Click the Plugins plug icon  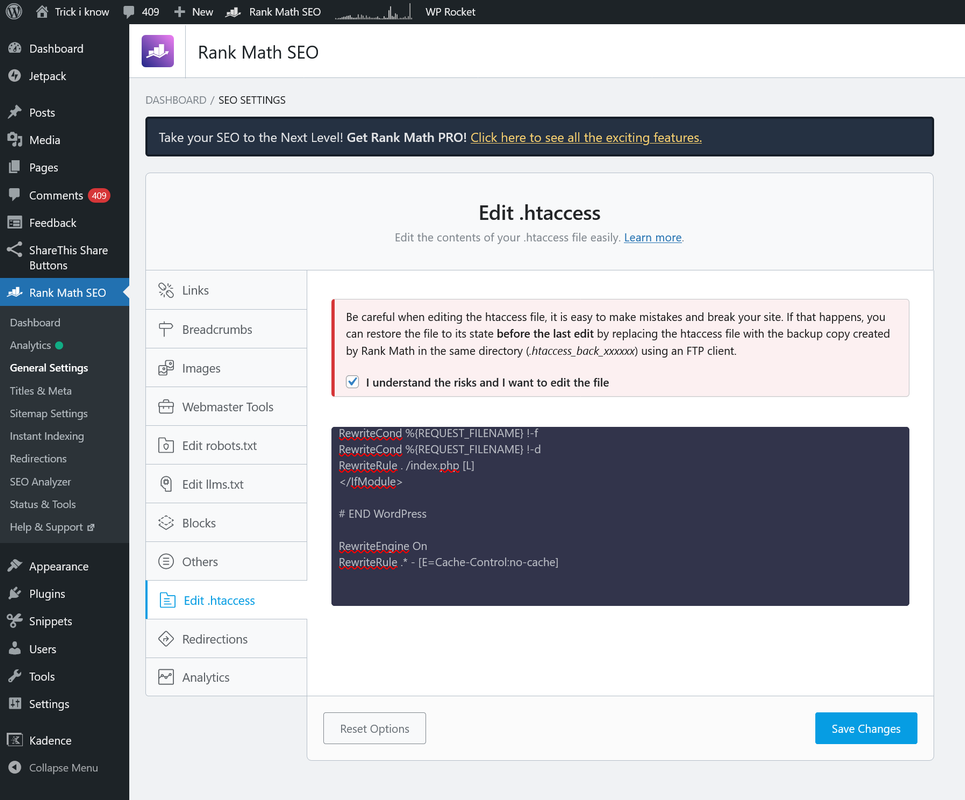[x=15, y=593]
